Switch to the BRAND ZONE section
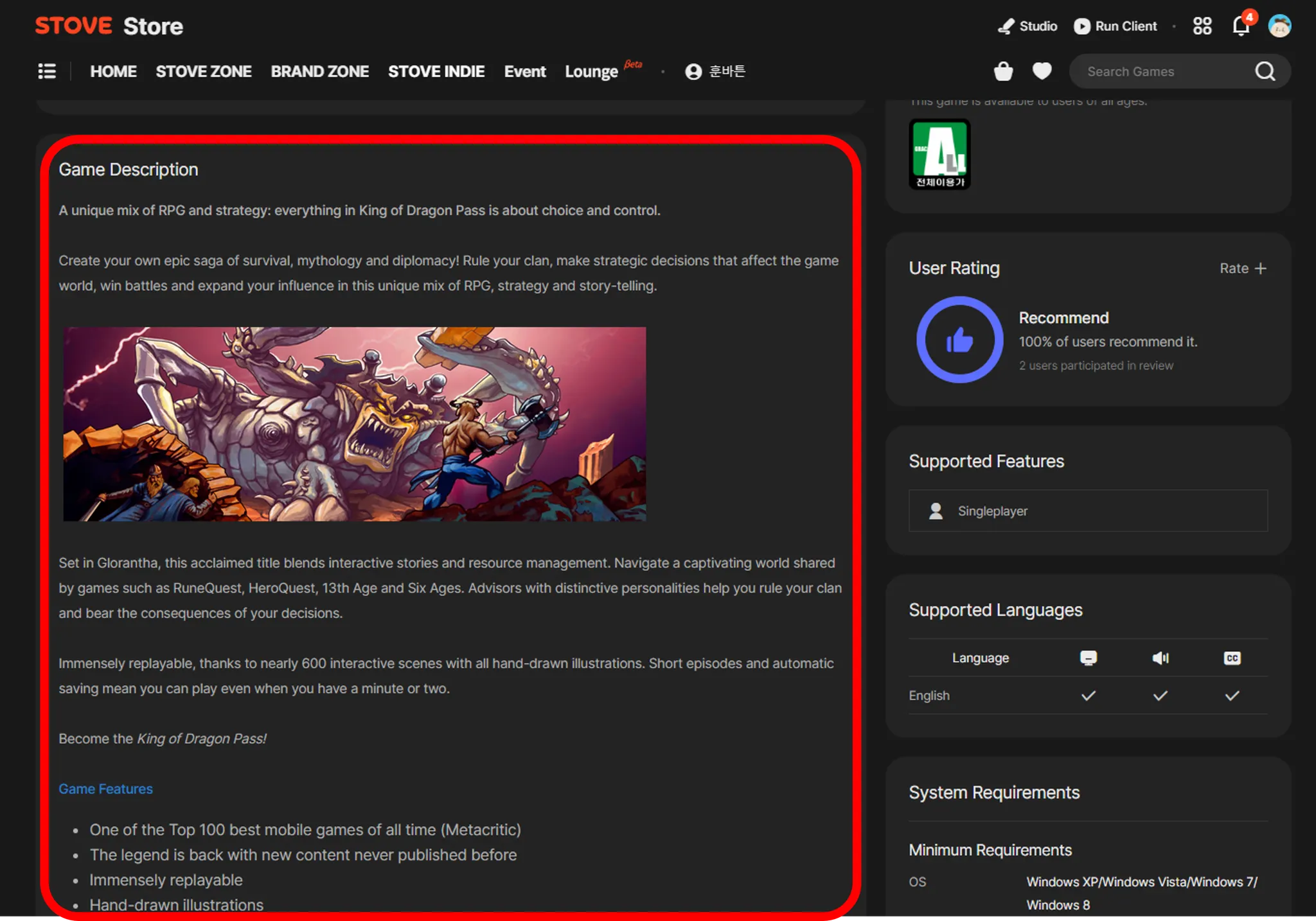The image size is (1316, 921). pyautogui.click(x=319, y=71)
